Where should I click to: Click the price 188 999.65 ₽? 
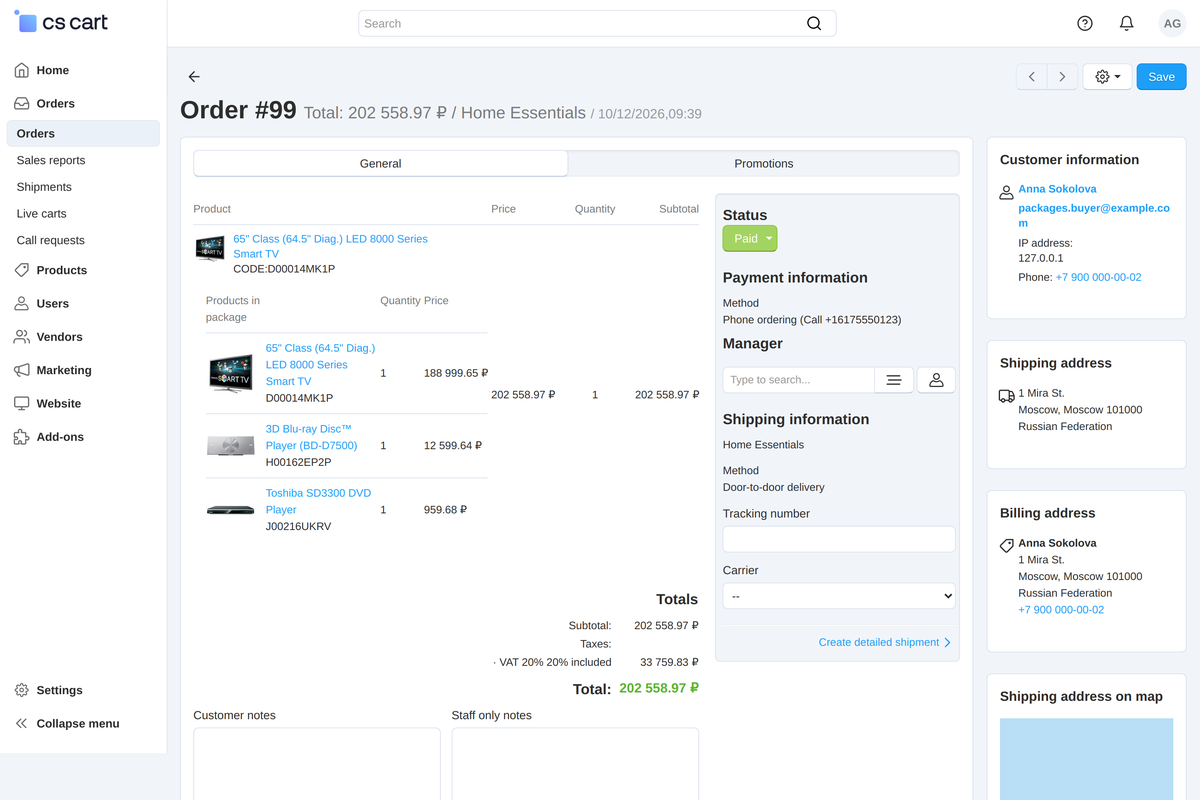456,373
